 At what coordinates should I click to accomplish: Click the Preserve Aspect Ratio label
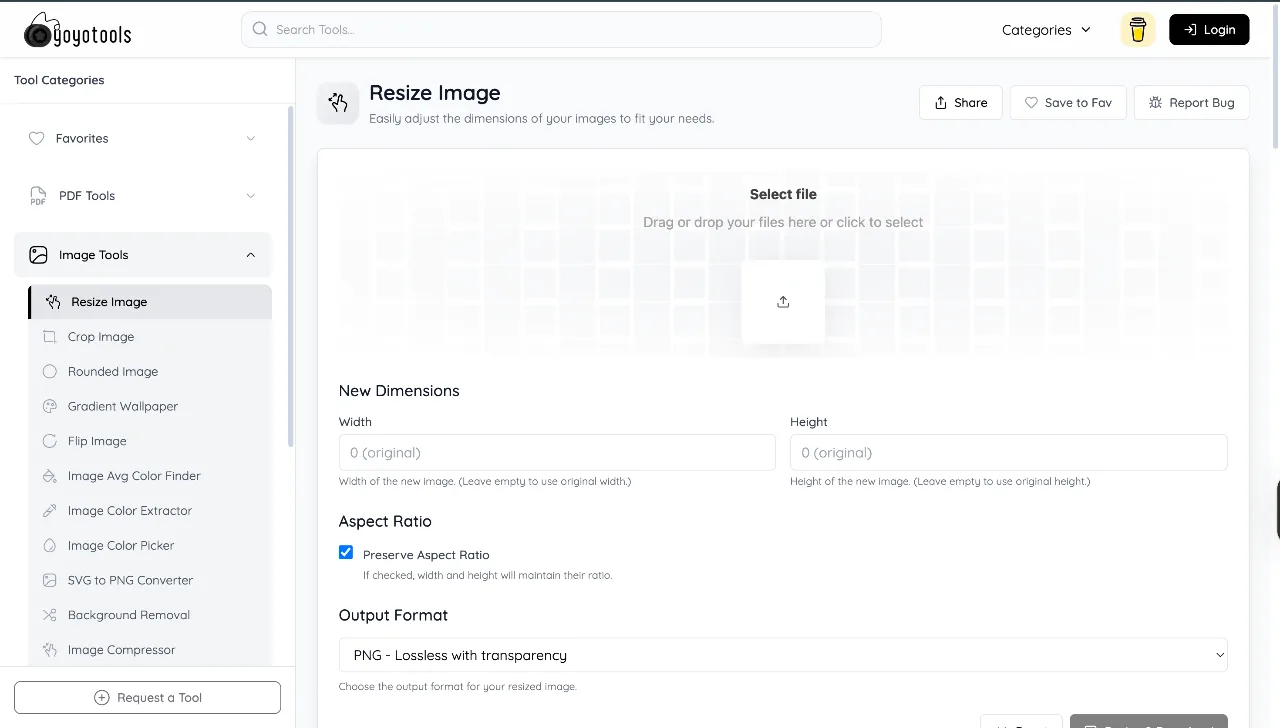(x=426, y=555)
